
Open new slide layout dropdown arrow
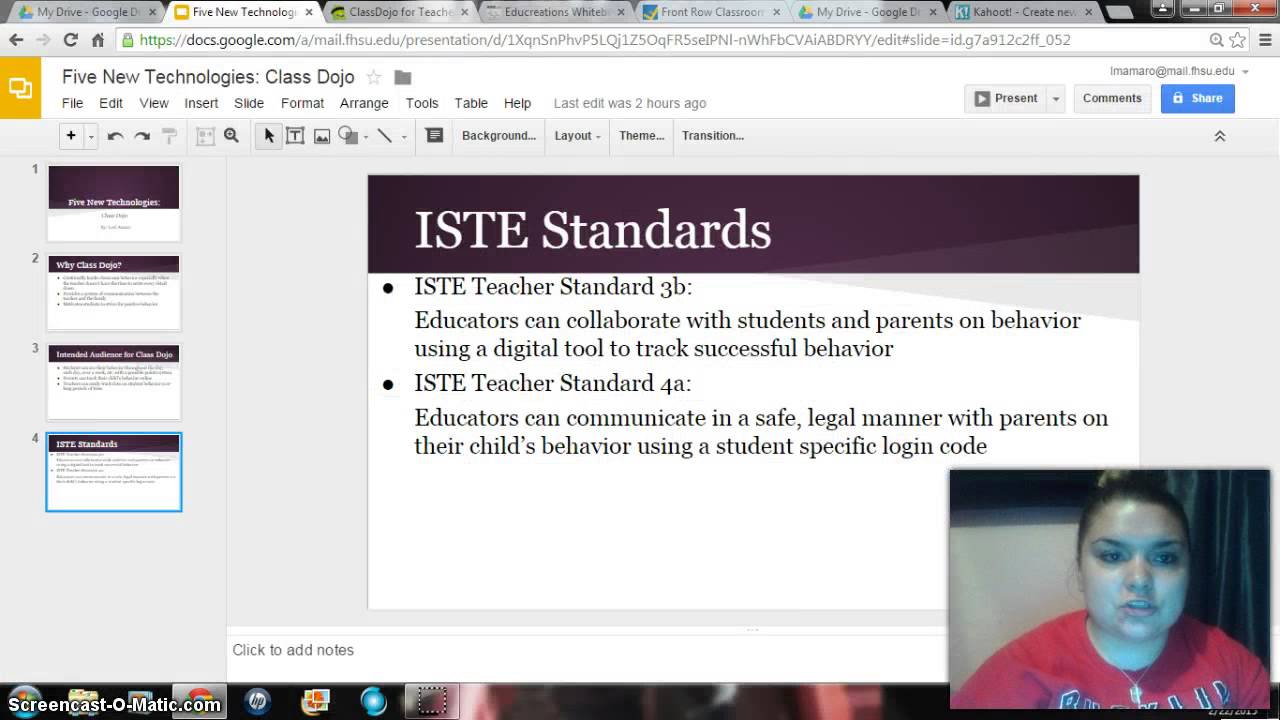[x=91, y=136]
